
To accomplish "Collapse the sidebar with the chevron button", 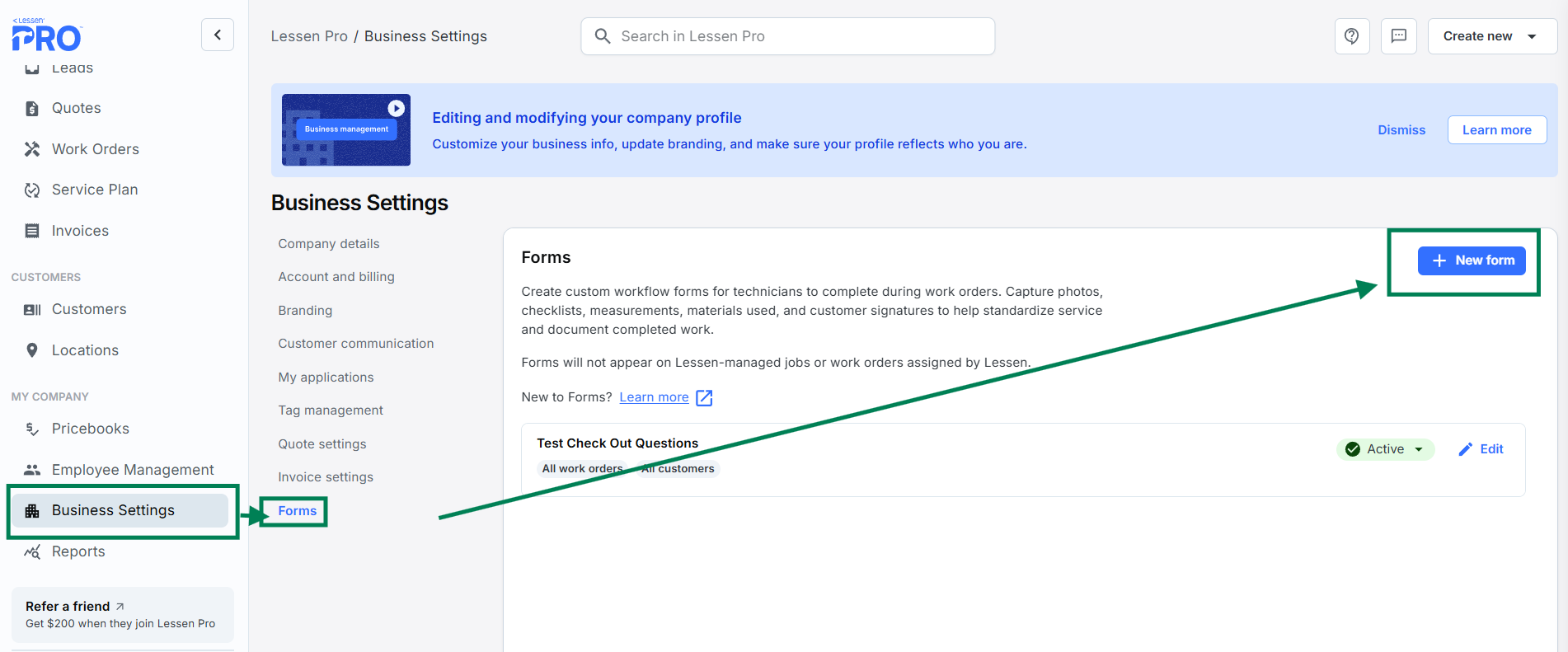I will pos(218,35).
